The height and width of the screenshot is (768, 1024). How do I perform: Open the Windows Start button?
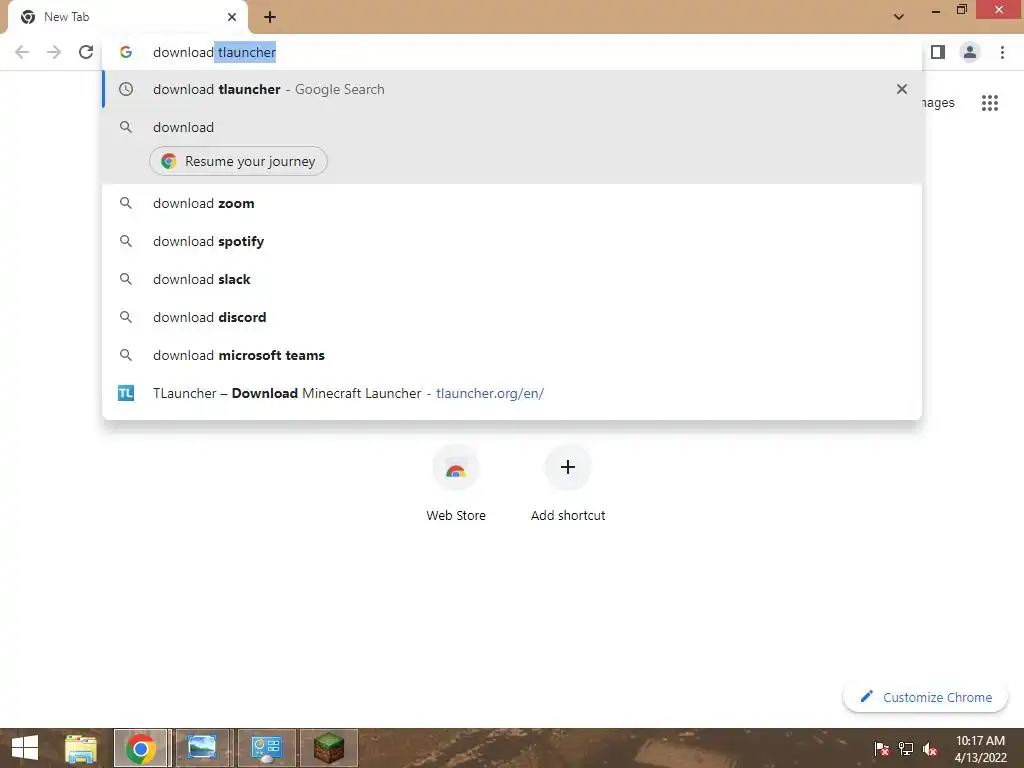pyautogui.click(x=25, y=748)
